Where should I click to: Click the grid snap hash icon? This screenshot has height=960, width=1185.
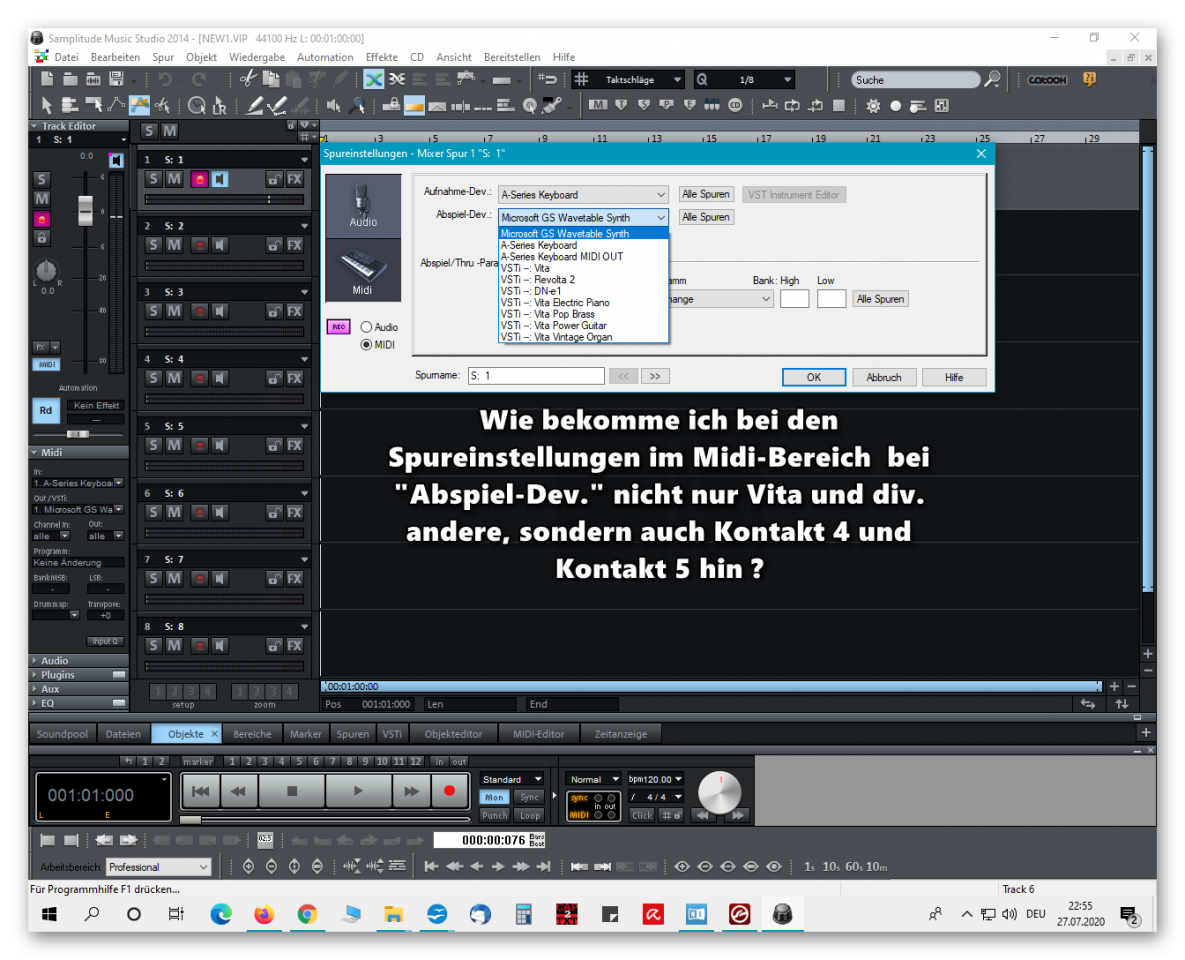click(x=580, y=79)
